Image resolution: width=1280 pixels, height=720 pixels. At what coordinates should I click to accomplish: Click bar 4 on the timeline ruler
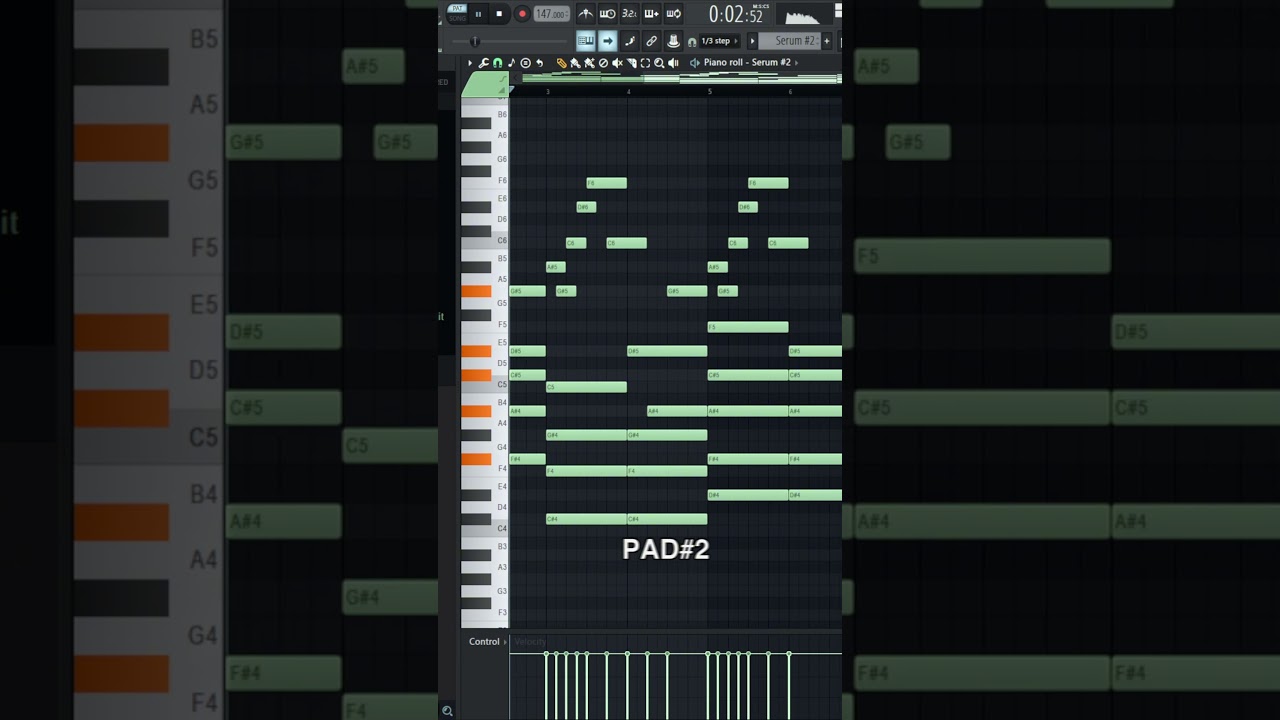click(628, 92)
